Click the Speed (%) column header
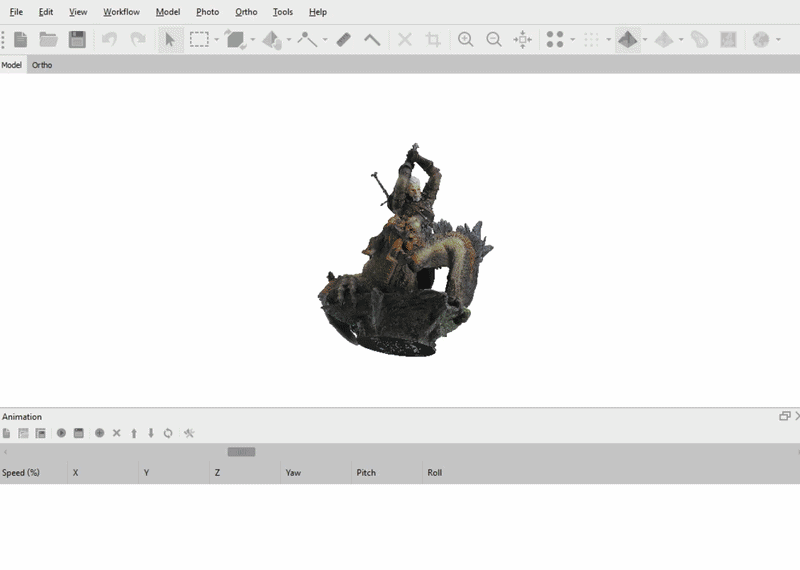This screenshot has width=800, height=570. (x=34, y=473)
